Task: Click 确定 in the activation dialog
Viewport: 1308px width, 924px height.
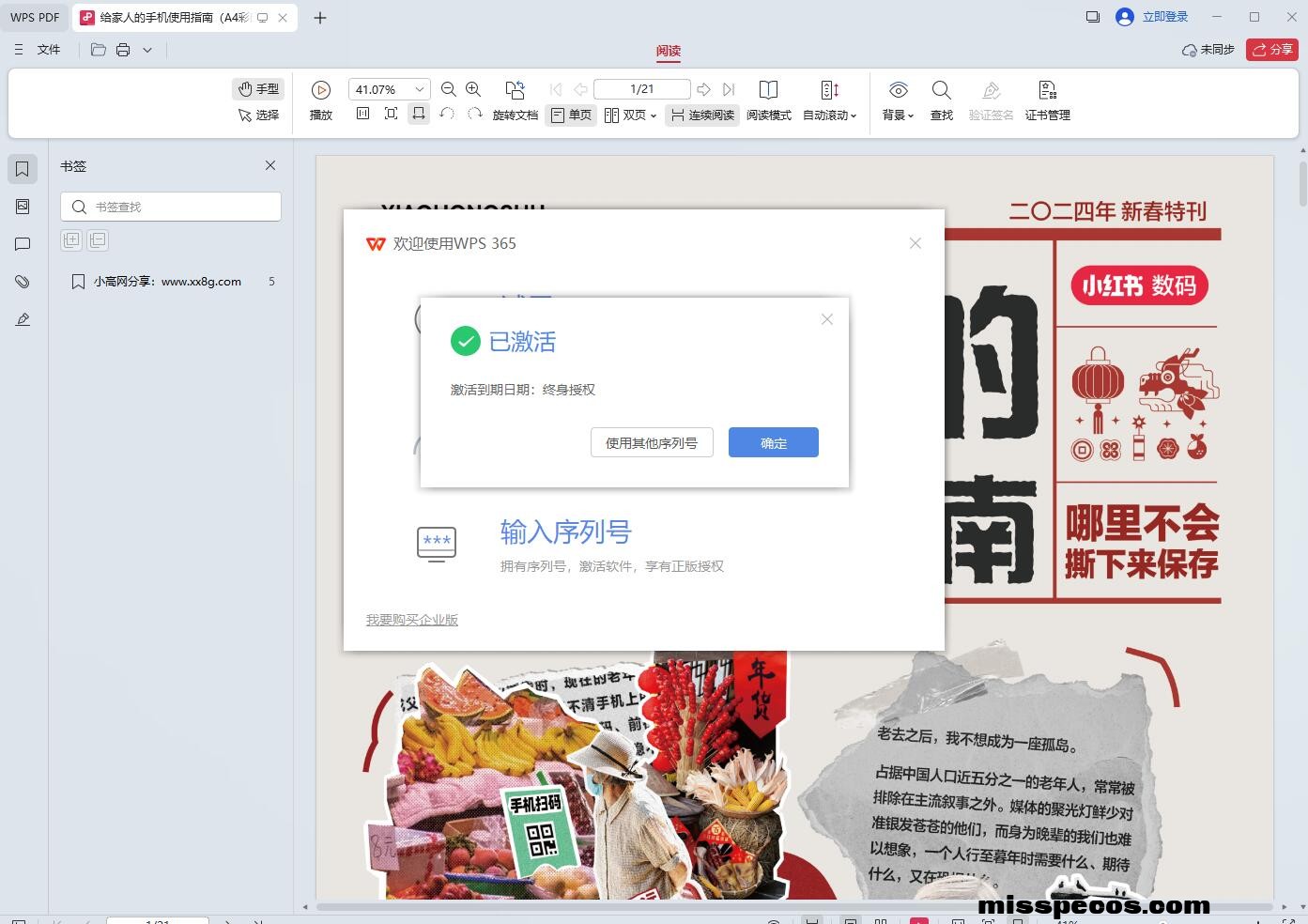Action: [x=774, y=442]
